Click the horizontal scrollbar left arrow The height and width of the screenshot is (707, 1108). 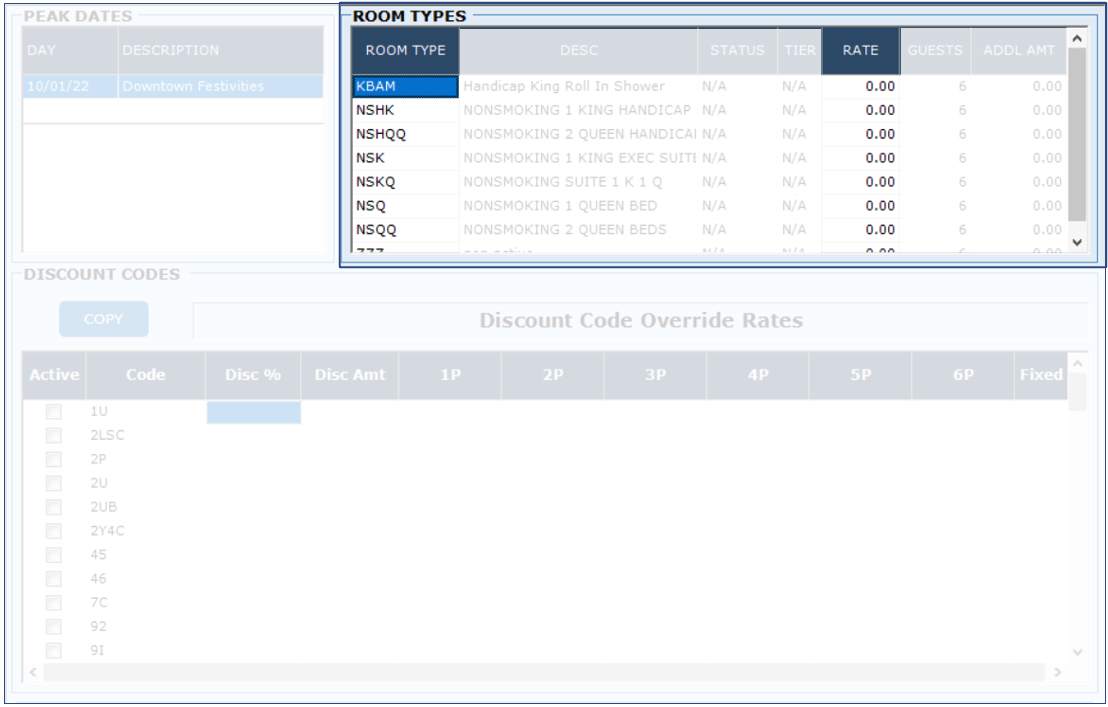click(x=33, y=672)
